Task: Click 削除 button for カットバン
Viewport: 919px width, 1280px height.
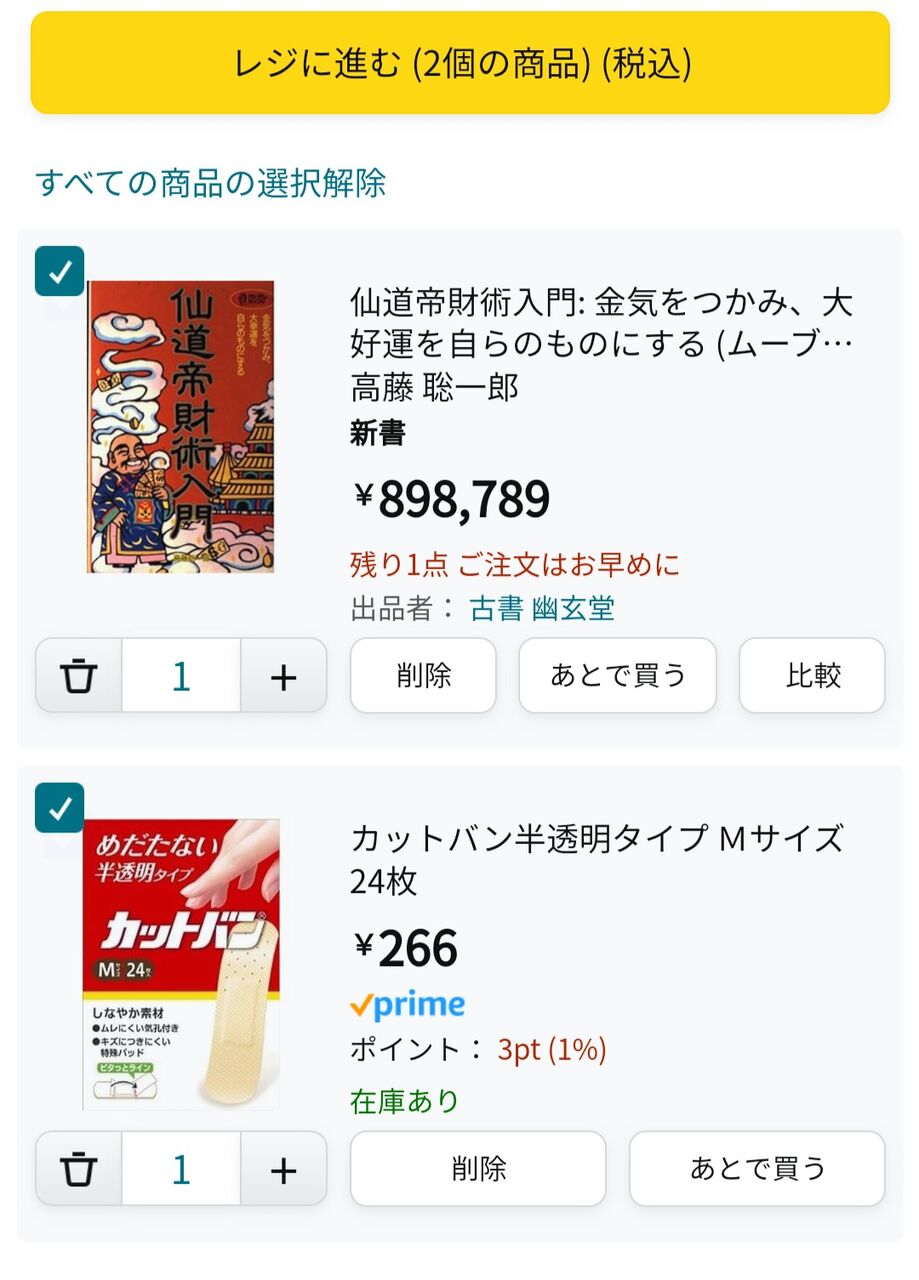Action: tap(478, 1169)
